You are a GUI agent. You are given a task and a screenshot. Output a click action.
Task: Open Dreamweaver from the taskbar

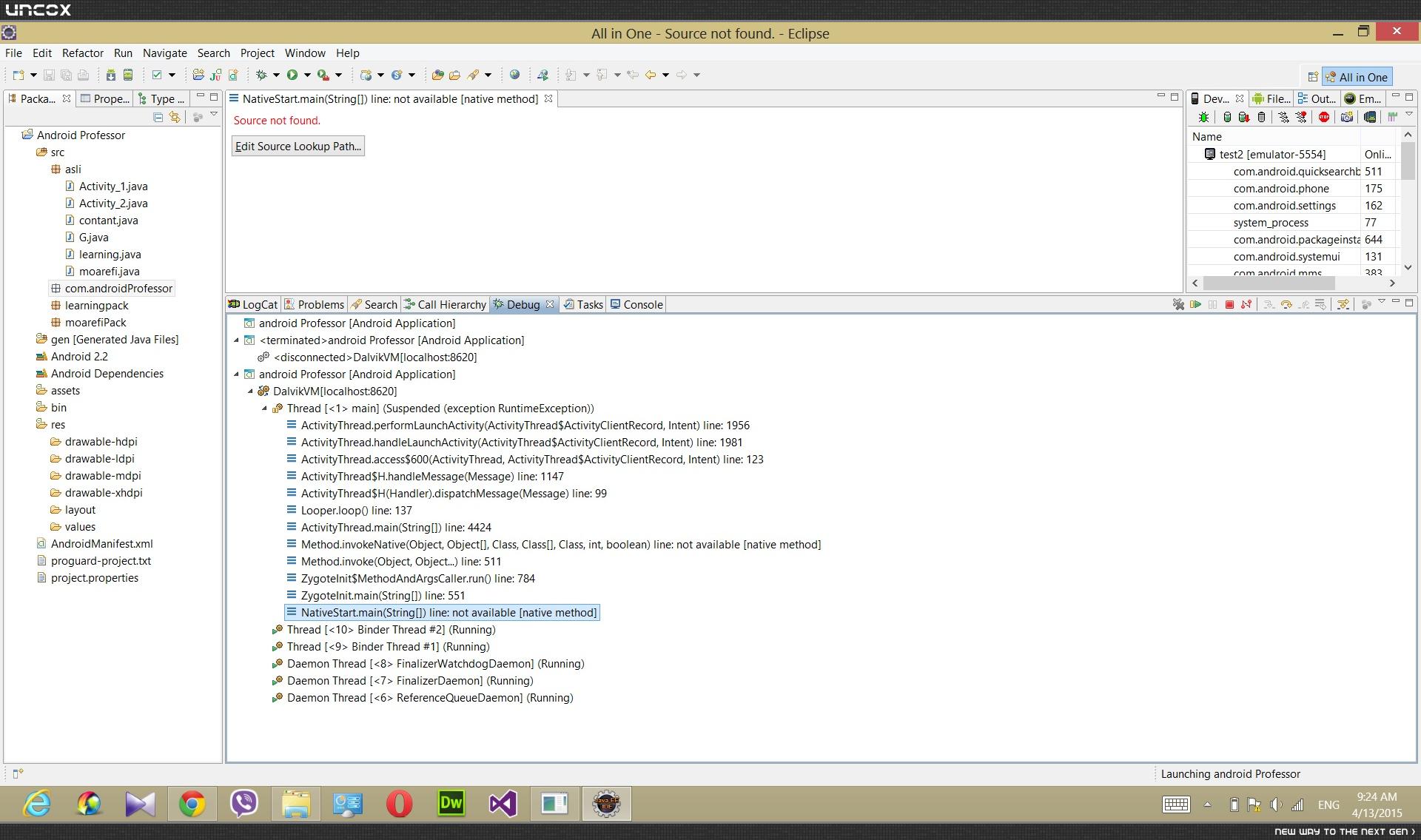tap(451, 804)
